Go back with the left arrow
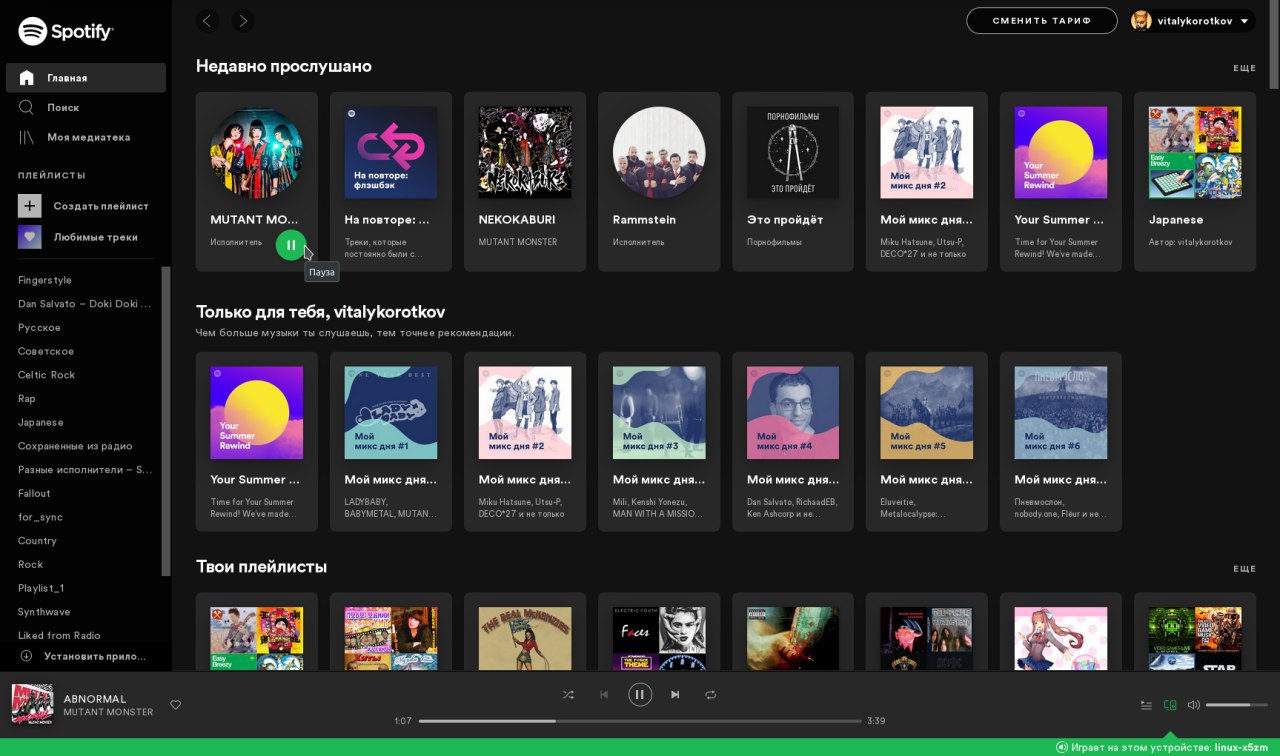Image resolution: width=1280 pixels, height=756 pixels. tap(208, 20)
